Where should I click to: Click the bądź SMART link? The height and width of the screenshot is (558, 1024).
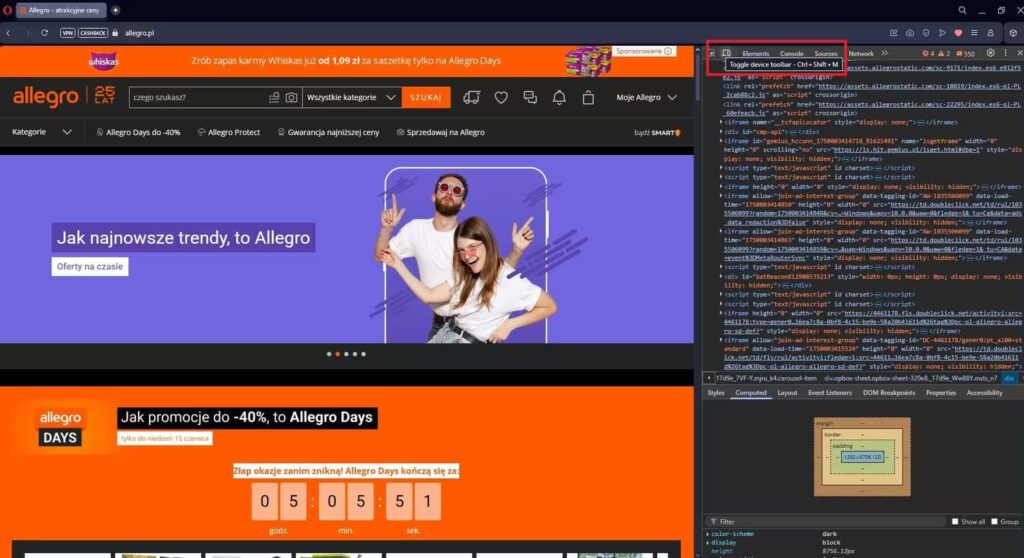point(658,133)
